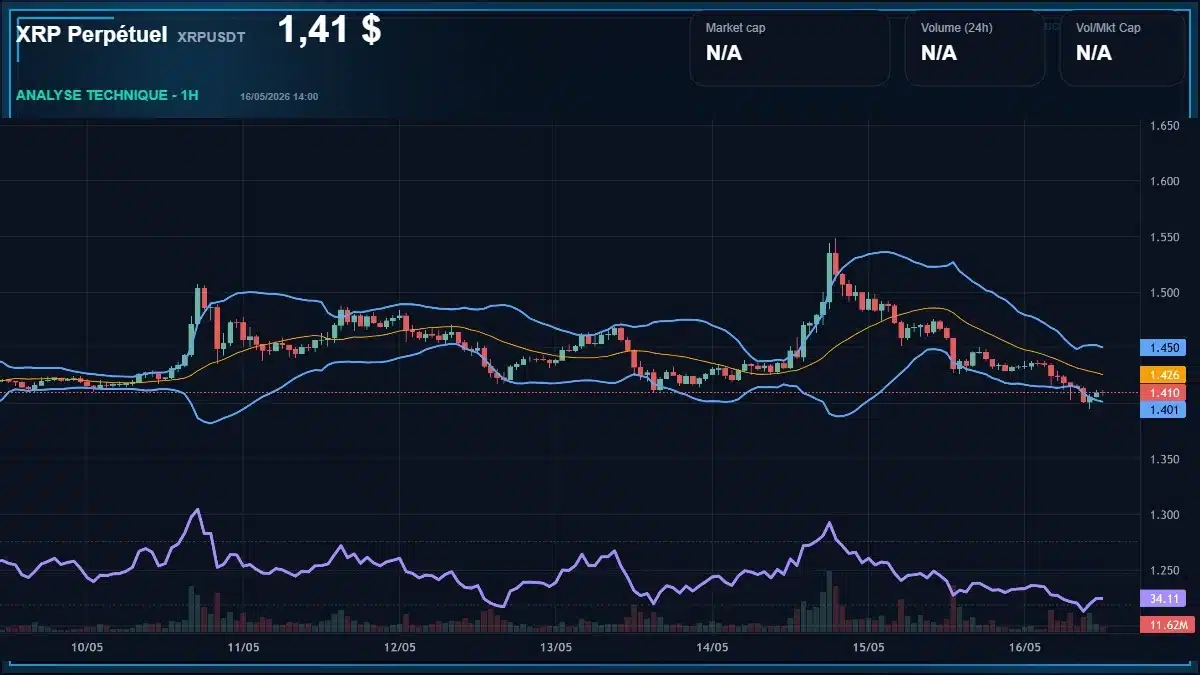Image resolution: width=1200 pixels, height=675 pixels.
Task: Click the 1.250 price axis label
Action: (1163, 571)
